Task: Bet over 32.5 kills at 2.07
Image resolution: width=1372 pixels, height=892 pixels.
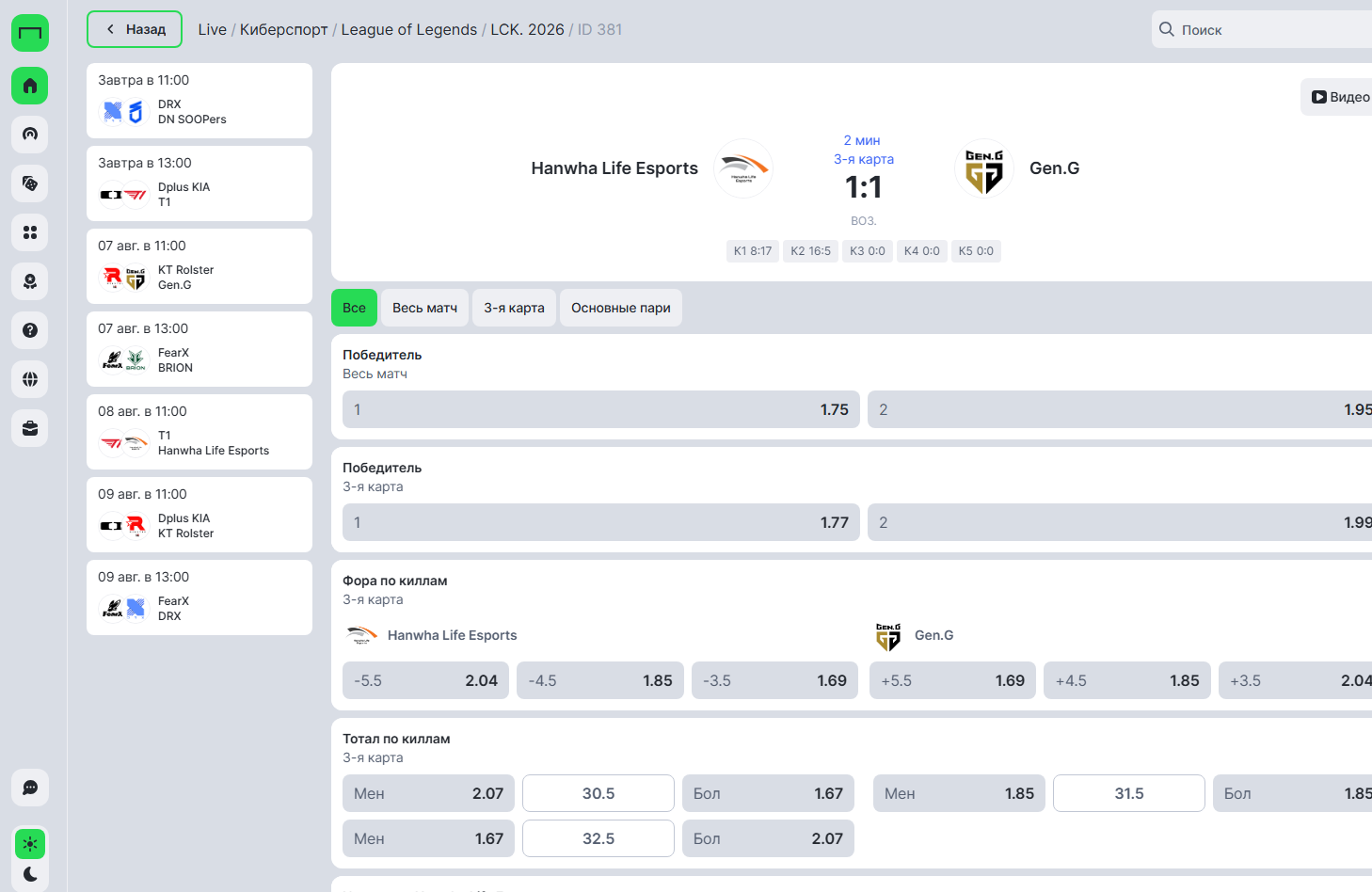Action: point(768,838)
